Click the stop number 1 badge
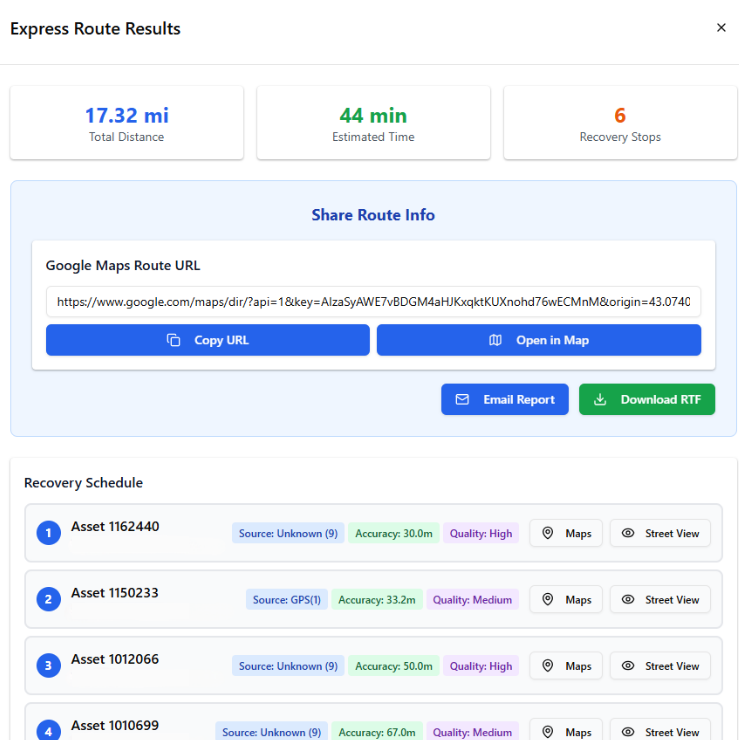This screenshot has height=740, width=739. [49, 533]
